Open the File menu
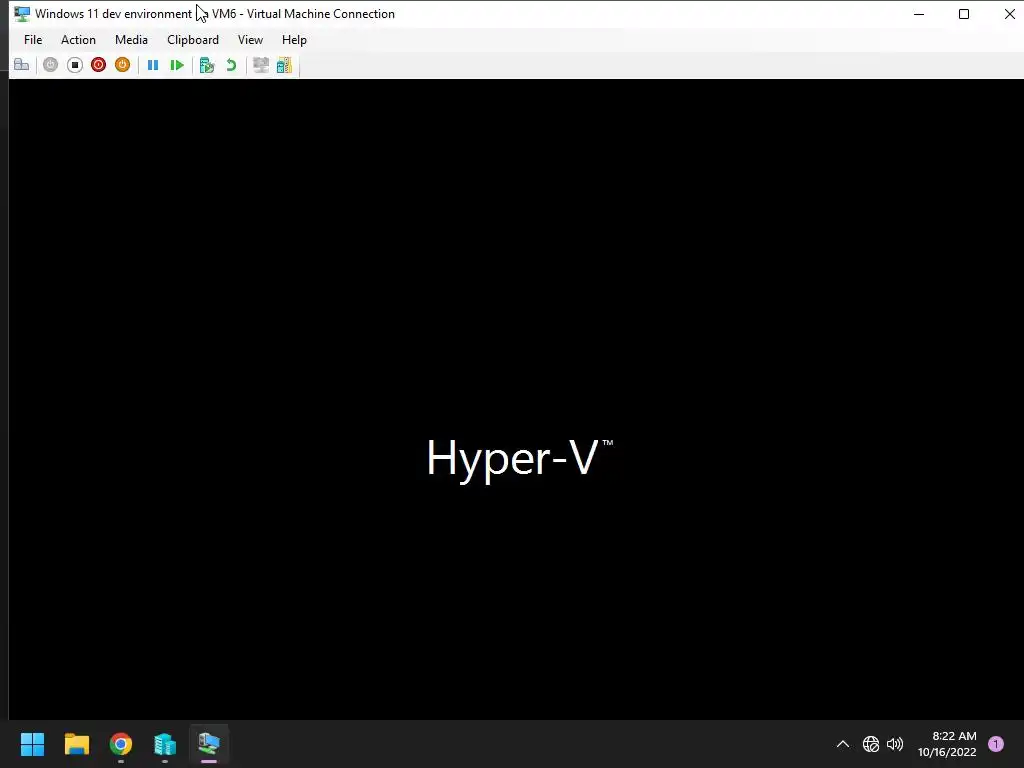 [x=33, y=40]
